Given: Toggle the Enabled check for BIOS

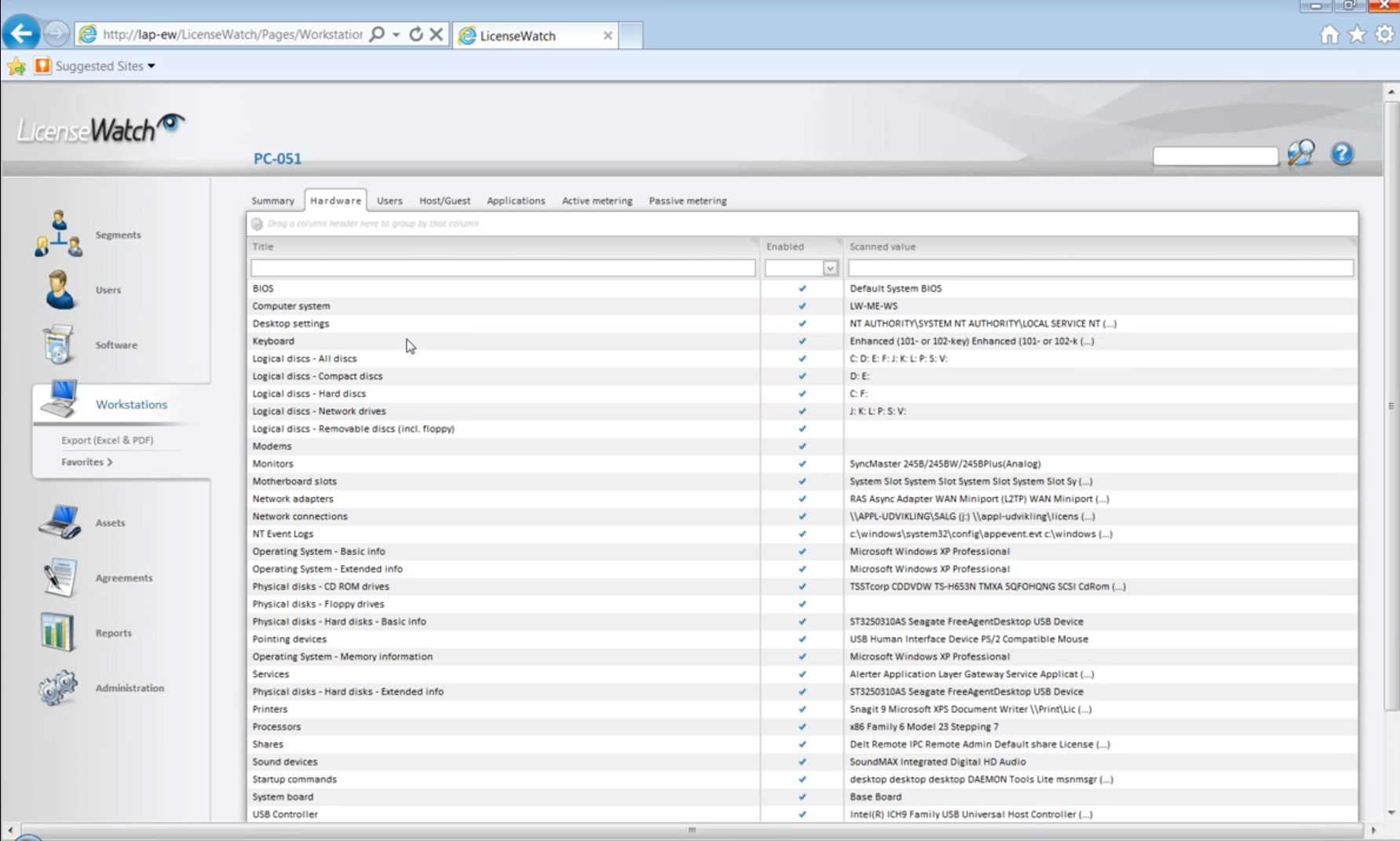Looking at the screenshot, I should (x=802, y=288).
